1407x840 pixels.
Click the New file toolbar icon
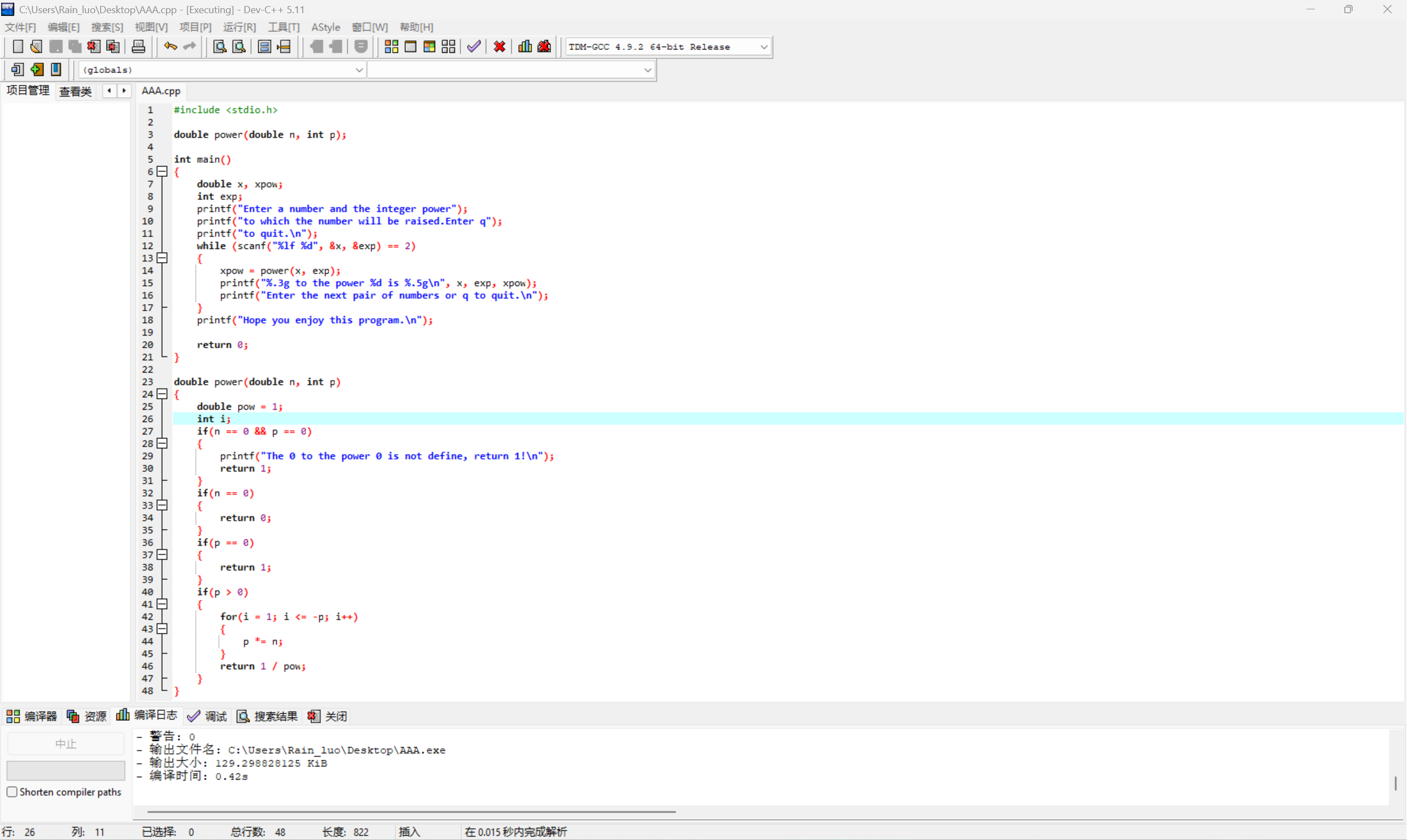pos(18,47)
